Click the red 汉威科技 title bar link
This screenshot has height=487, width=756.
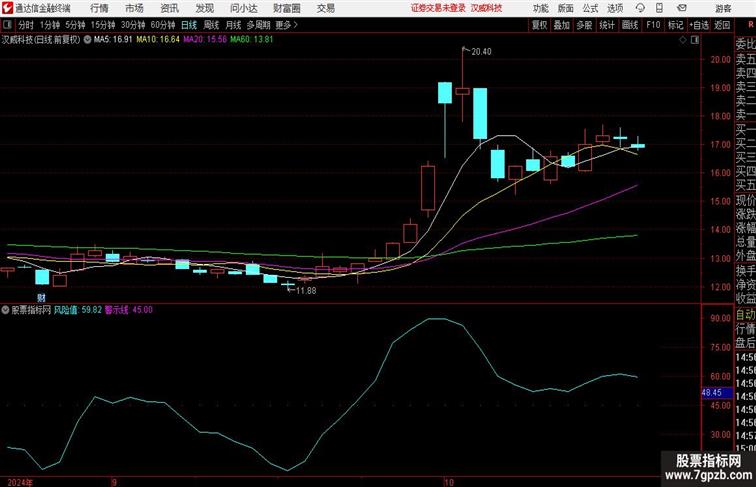point(486,8)
